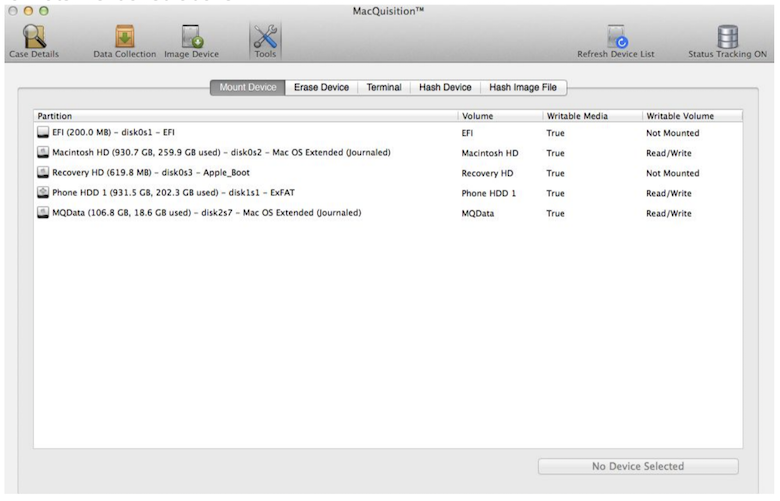
Task: Click True writable media in EFI row
Action: (x=555, y=133)
